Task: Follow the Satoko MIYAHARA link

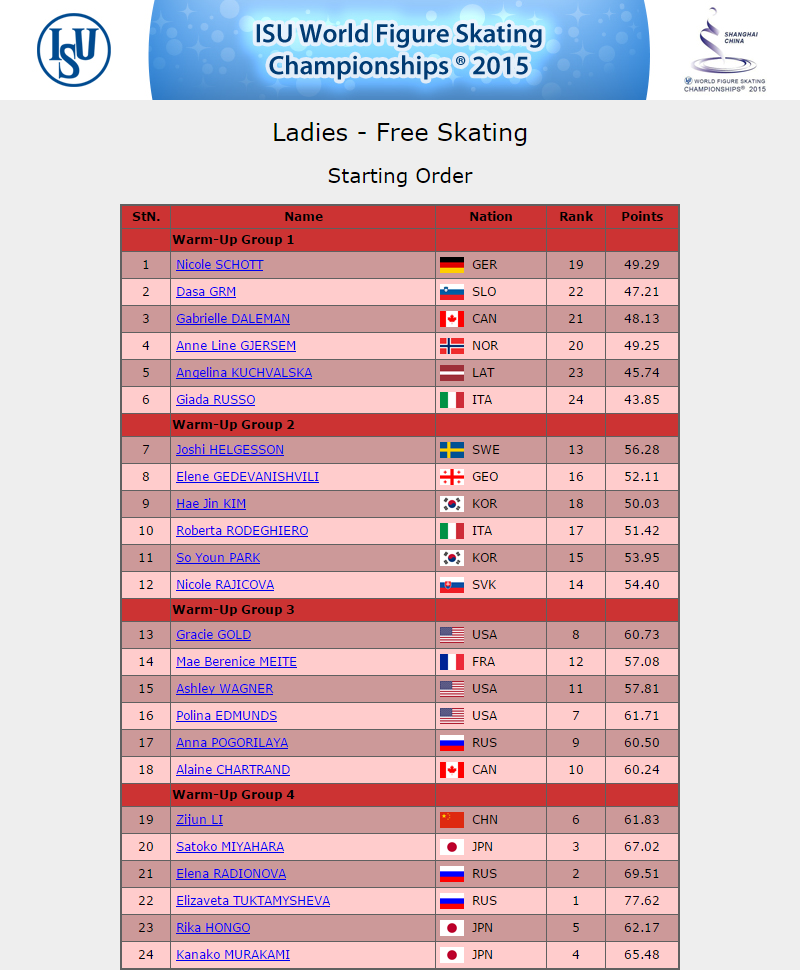Action: tap(230, 847)
